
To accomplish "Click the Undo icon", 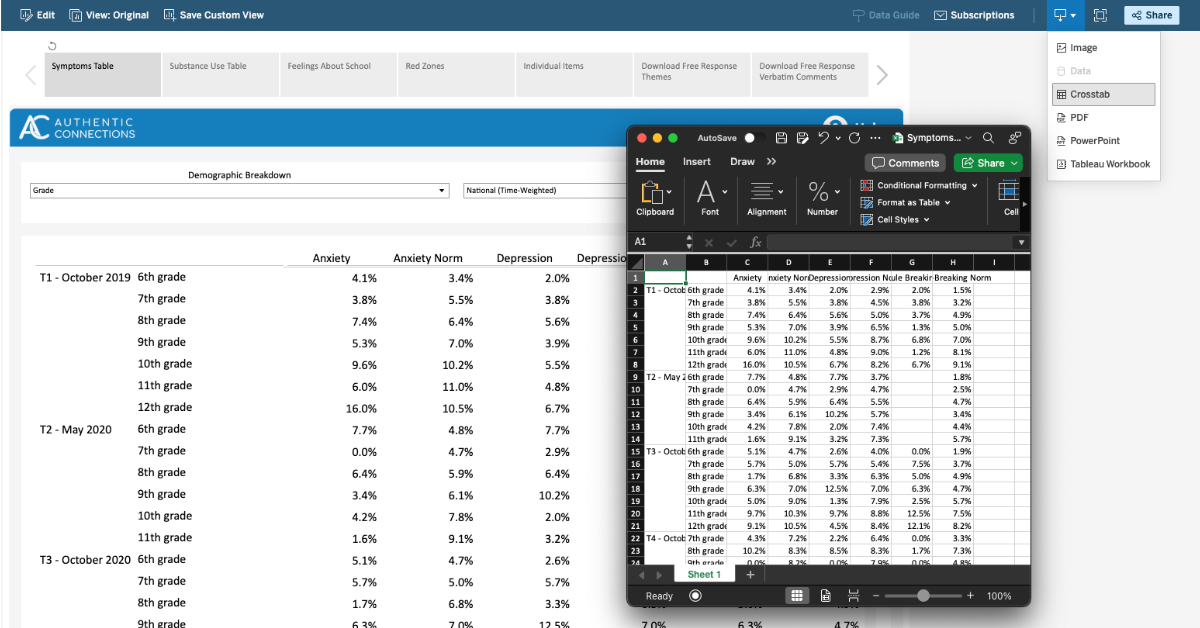I will tap(823, 138).
